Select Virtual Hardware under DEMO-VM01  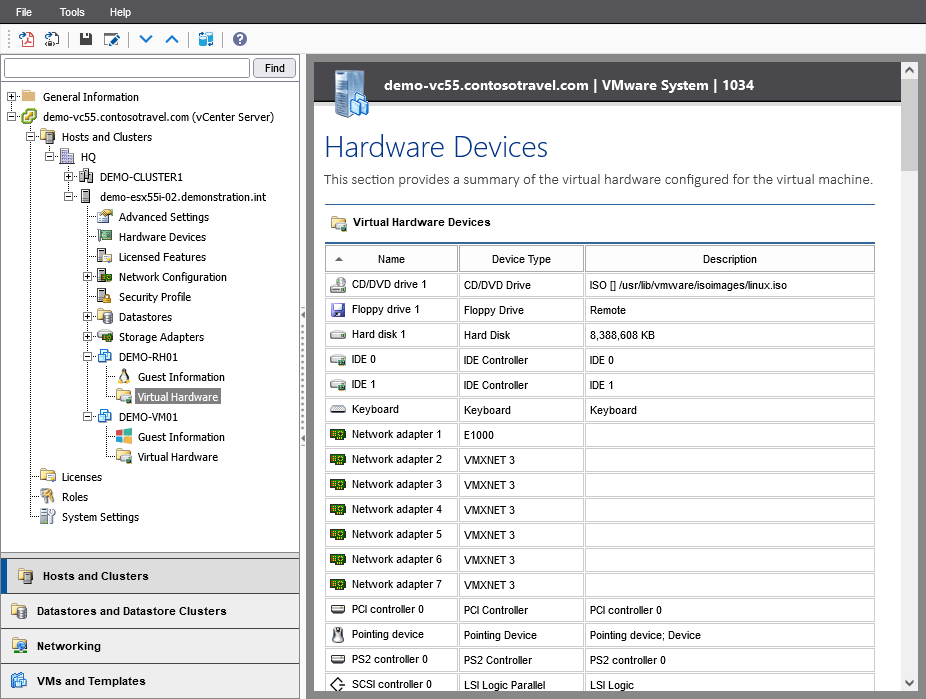coord(178,457)
